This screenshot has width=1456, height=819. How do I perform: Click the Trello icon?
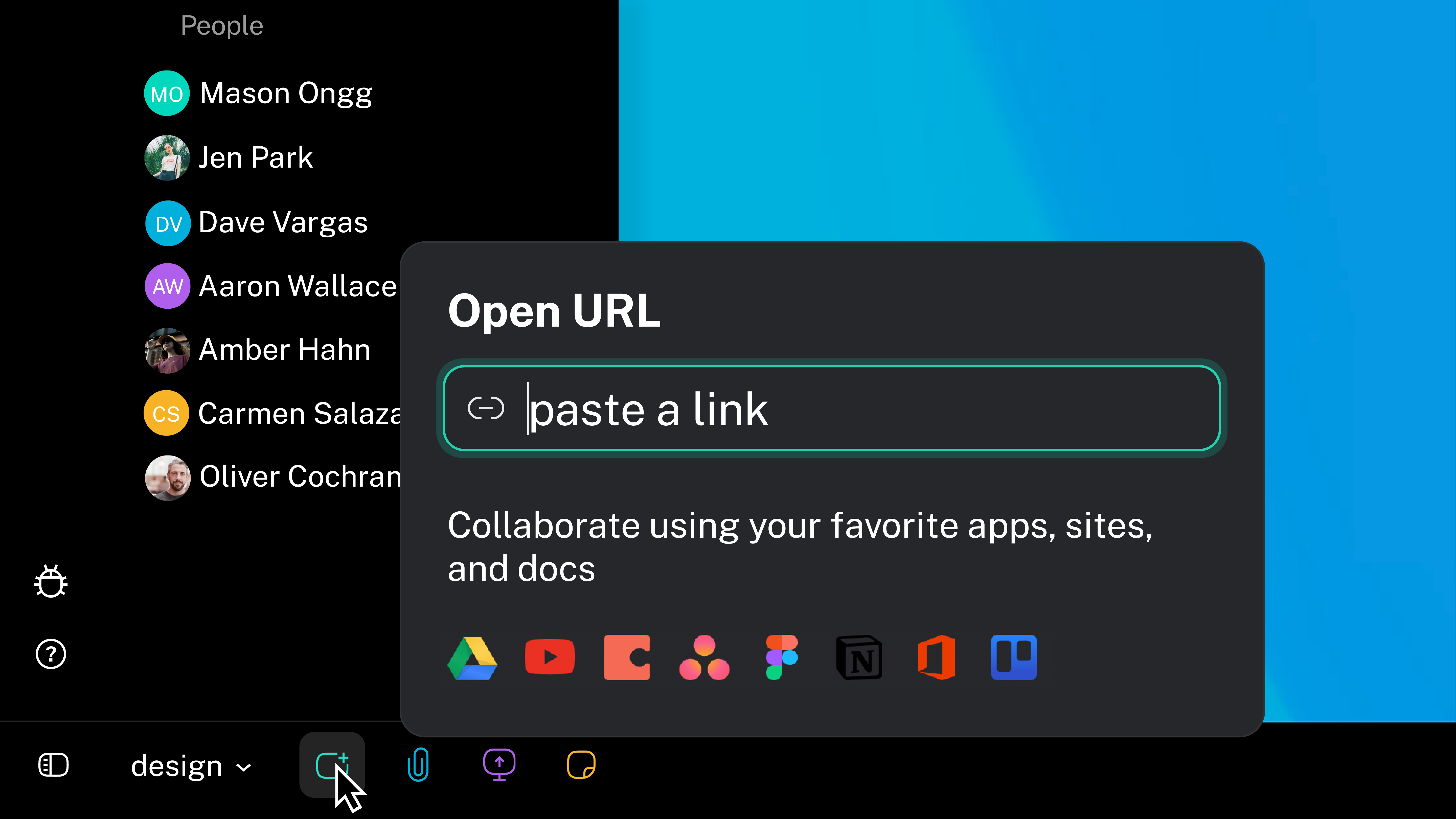pyautogui.click(x=1013, y=657)
